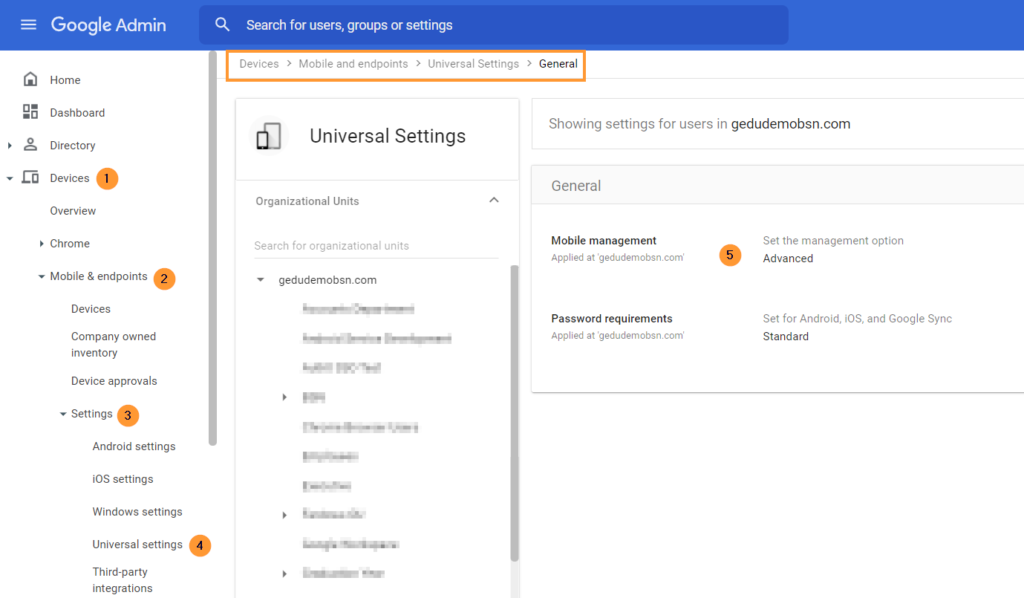Select the Settings label in sidebar
Screen dimensions: 1024x598
pyautogui.click(x=91, y=413)
